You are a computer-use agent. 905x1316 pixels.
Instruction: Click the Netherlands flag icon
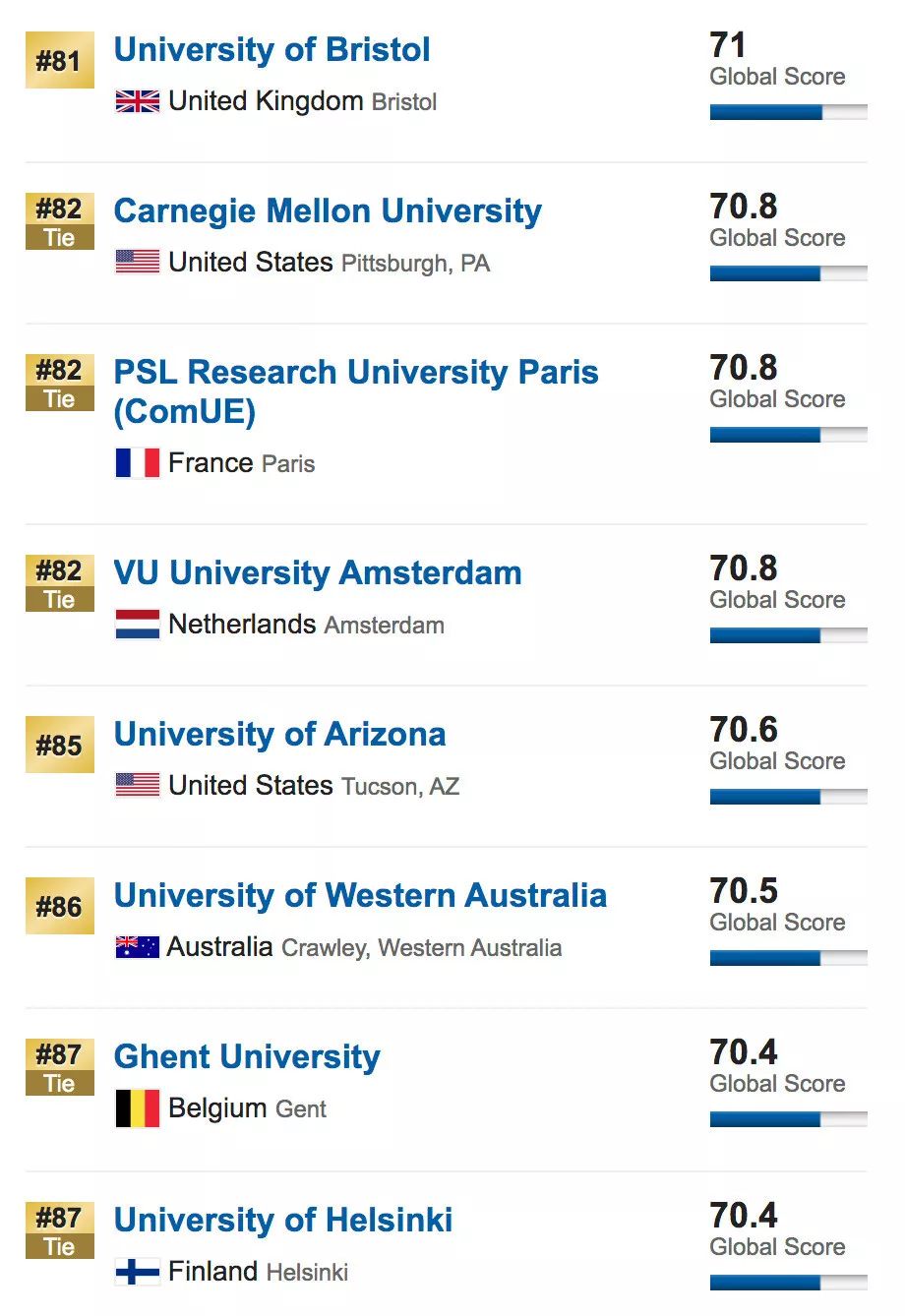[x=138, y=625]
